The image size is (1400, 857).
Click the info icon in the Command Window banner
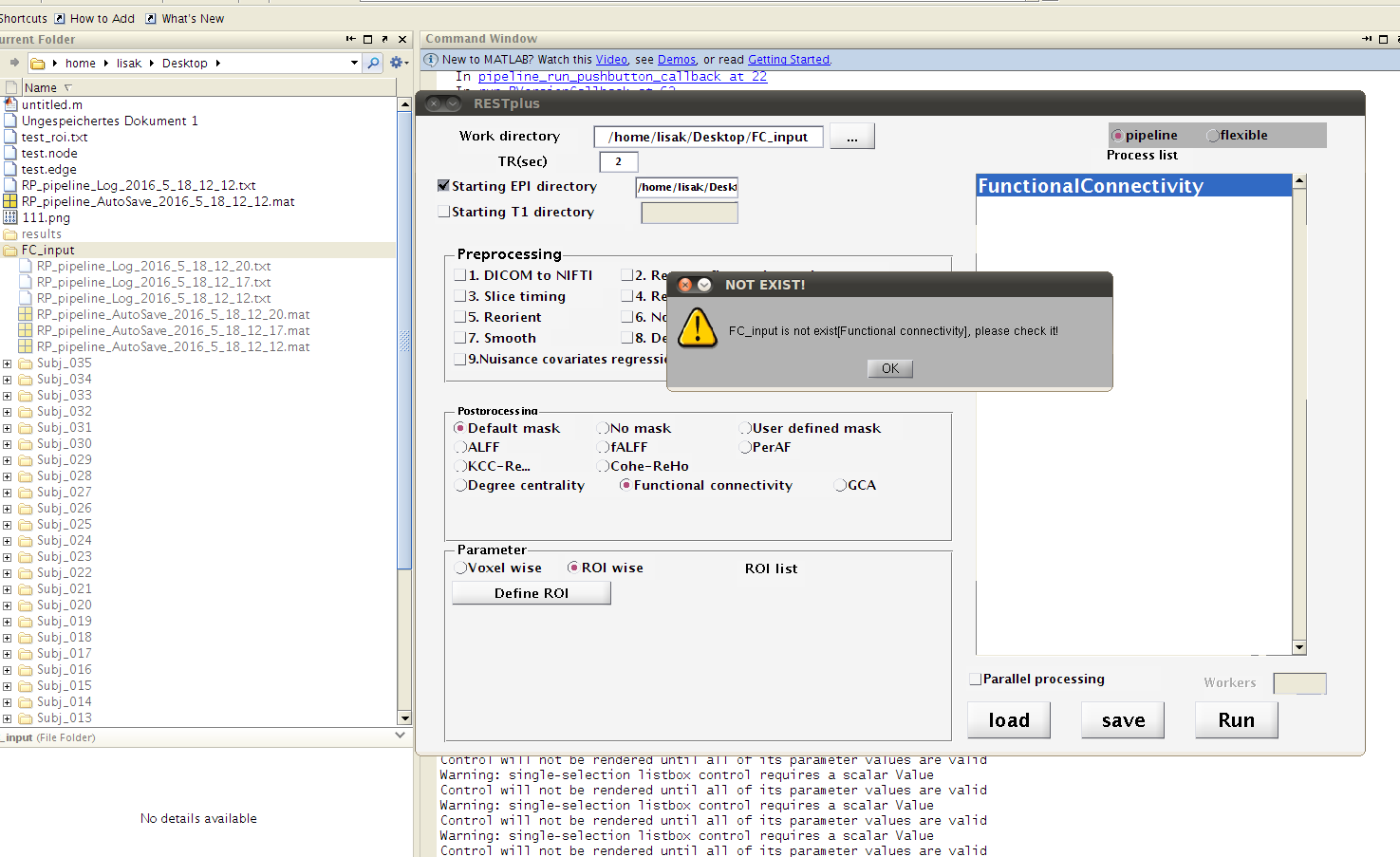(430, 59)
